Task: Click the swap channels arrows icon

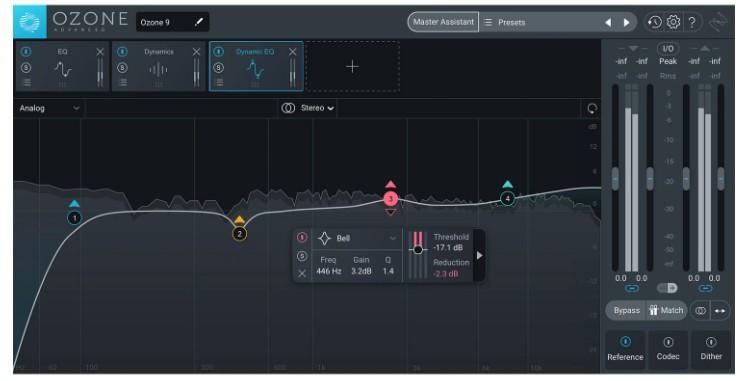Action: 720,311
